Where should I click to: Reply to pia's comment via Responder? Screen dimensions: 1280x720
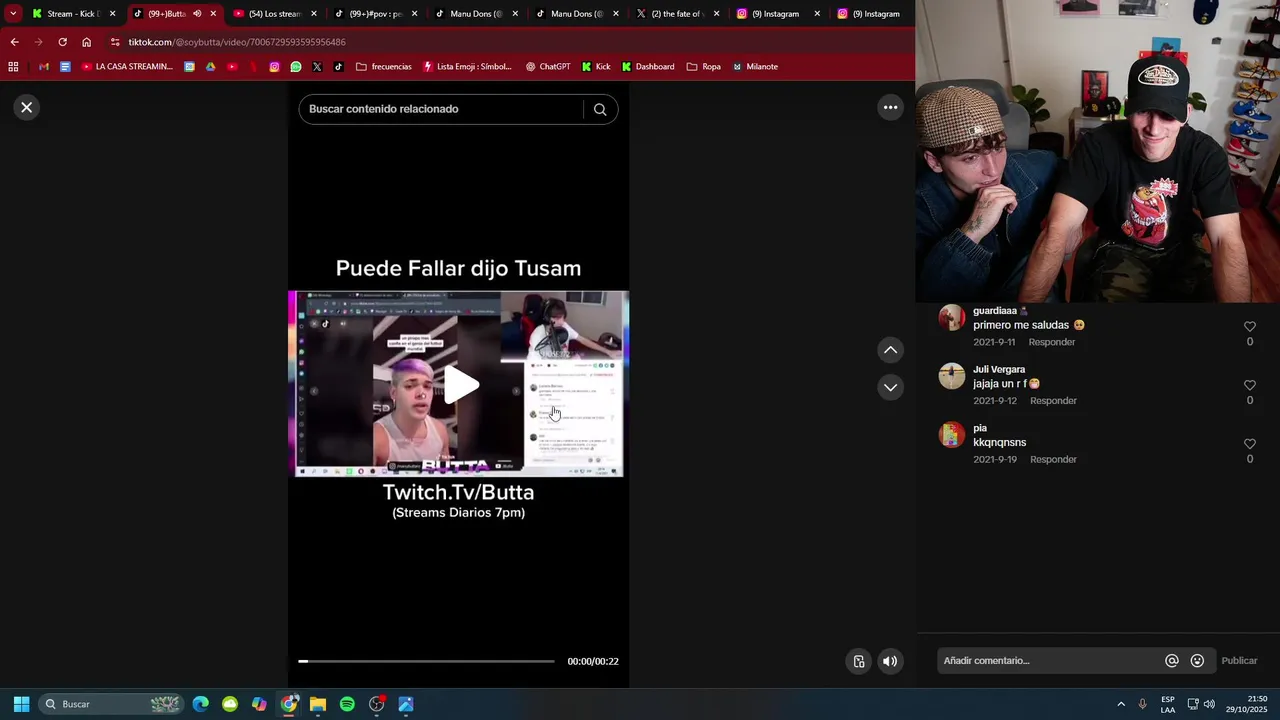coord(1053,460)
